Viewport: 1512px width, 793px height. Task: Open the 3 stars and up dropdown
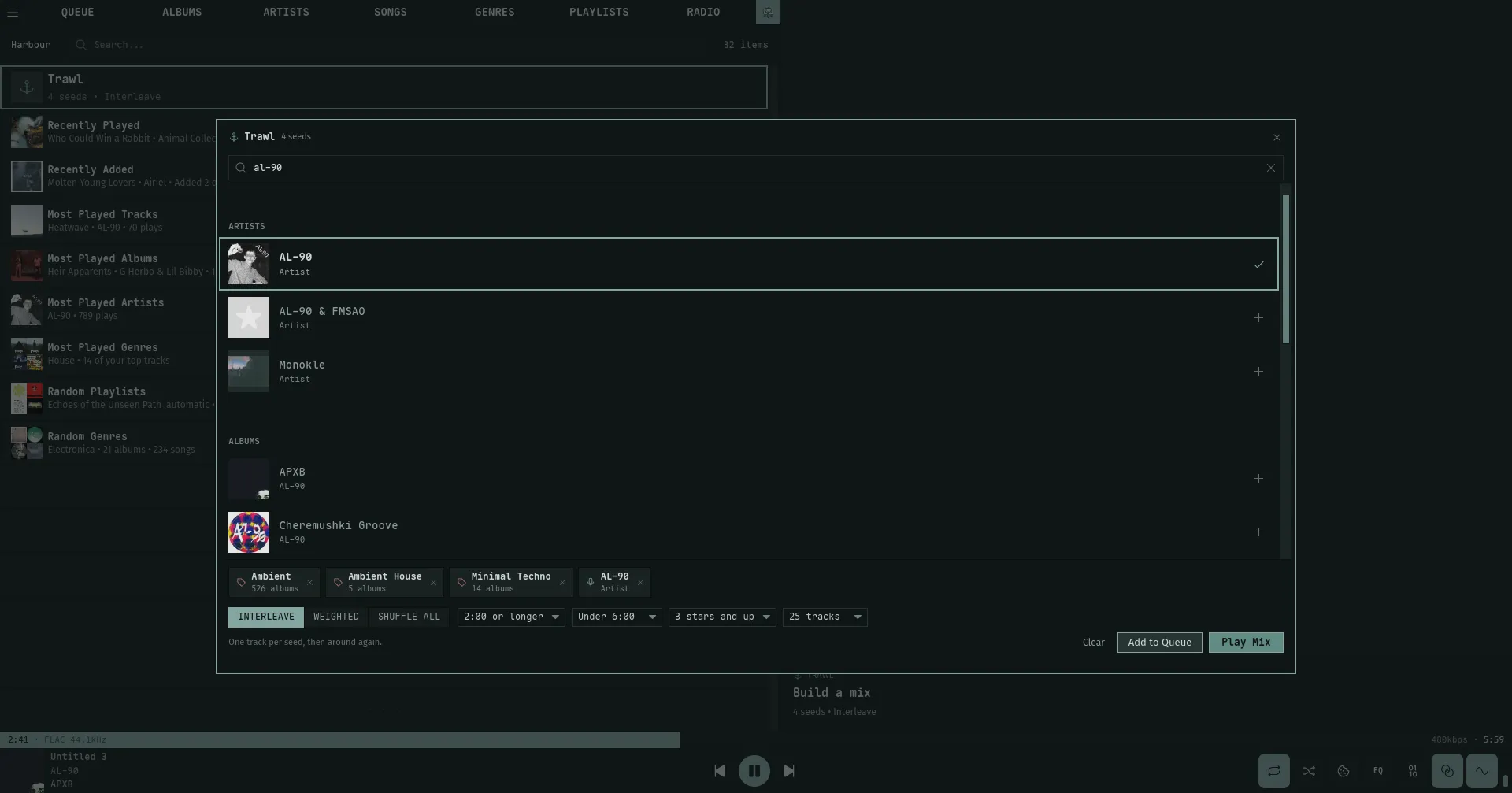pos(722,617)
